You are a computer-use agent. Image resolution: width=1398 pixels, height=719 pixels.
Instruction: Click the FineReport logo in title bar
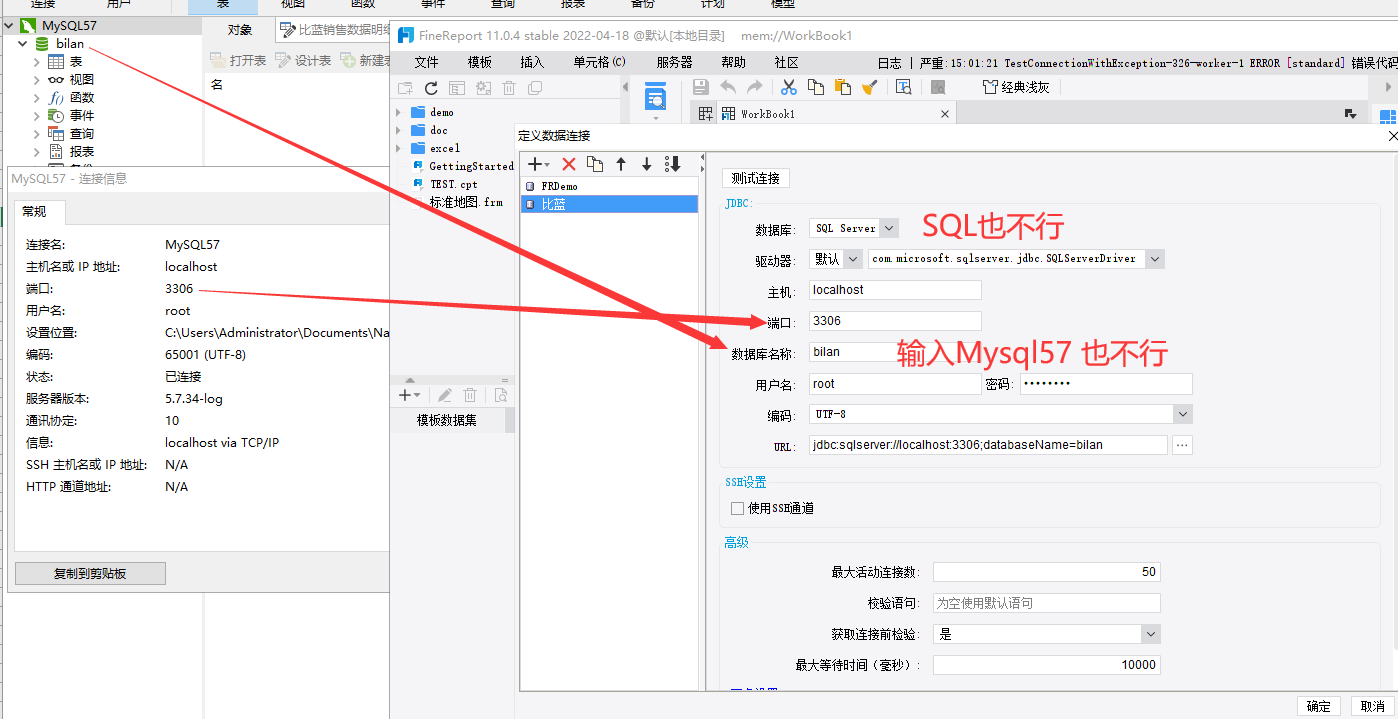[x=406, y=35]
